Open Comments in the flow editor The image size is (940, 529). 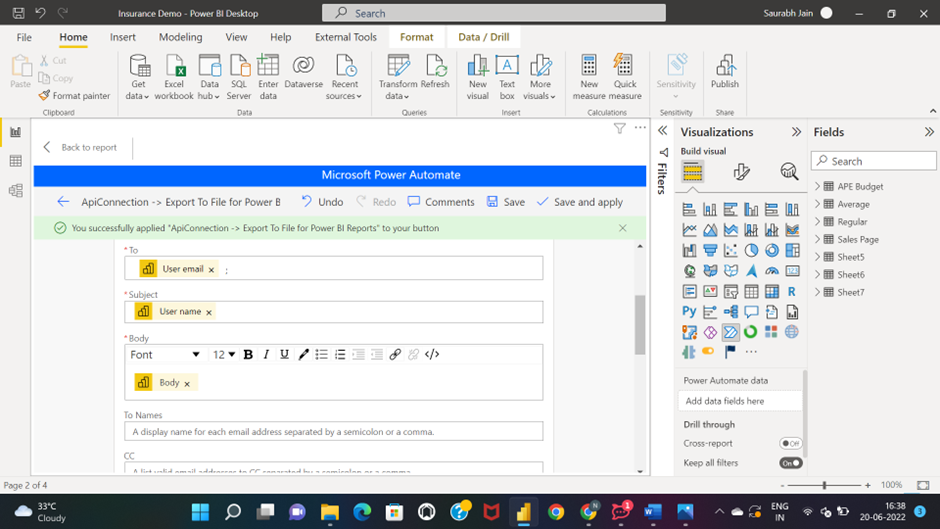coord(441,202)
